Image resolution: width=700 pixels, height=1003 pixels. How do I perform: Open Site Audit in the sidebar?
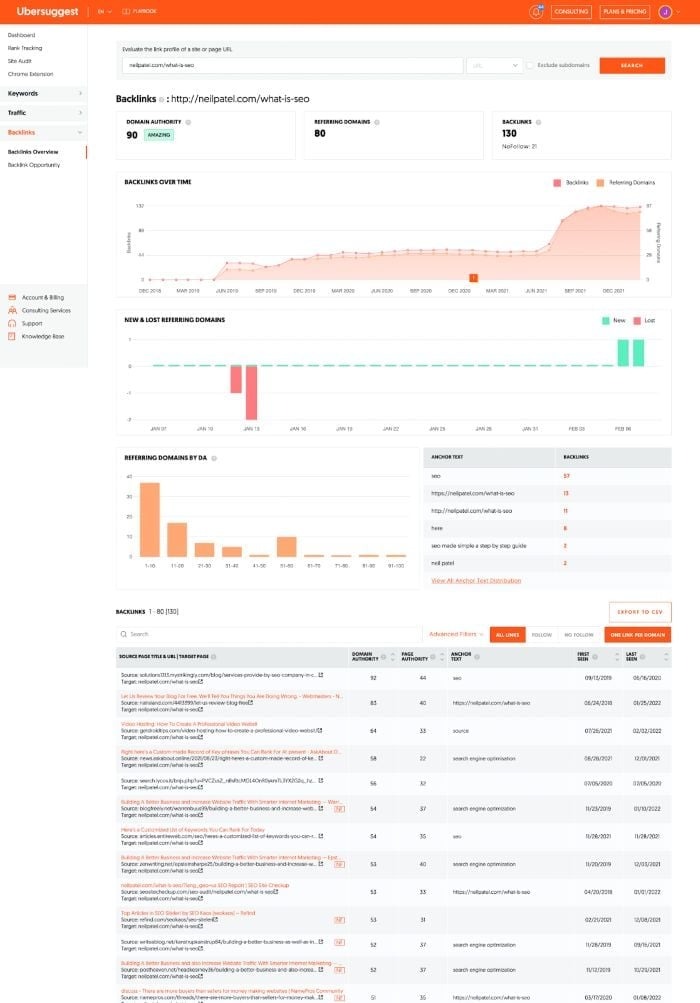point(20,61)
